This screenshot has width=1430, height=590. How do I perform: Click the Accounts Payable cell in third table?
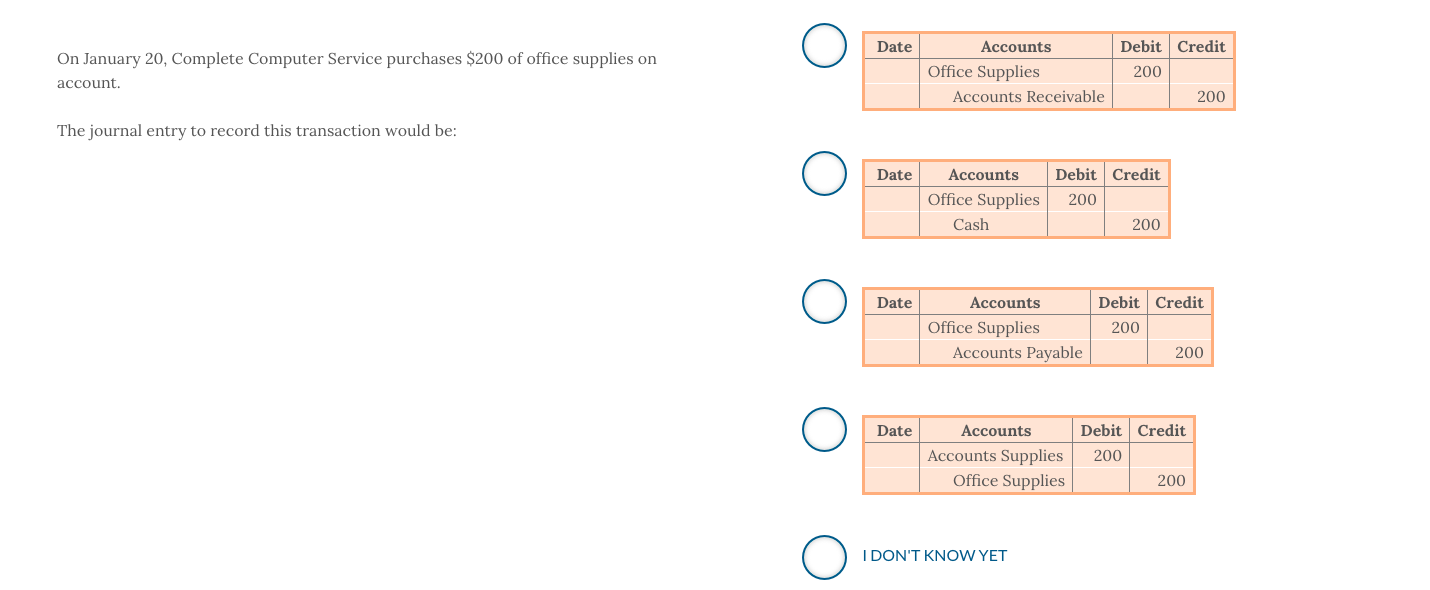1017,352
